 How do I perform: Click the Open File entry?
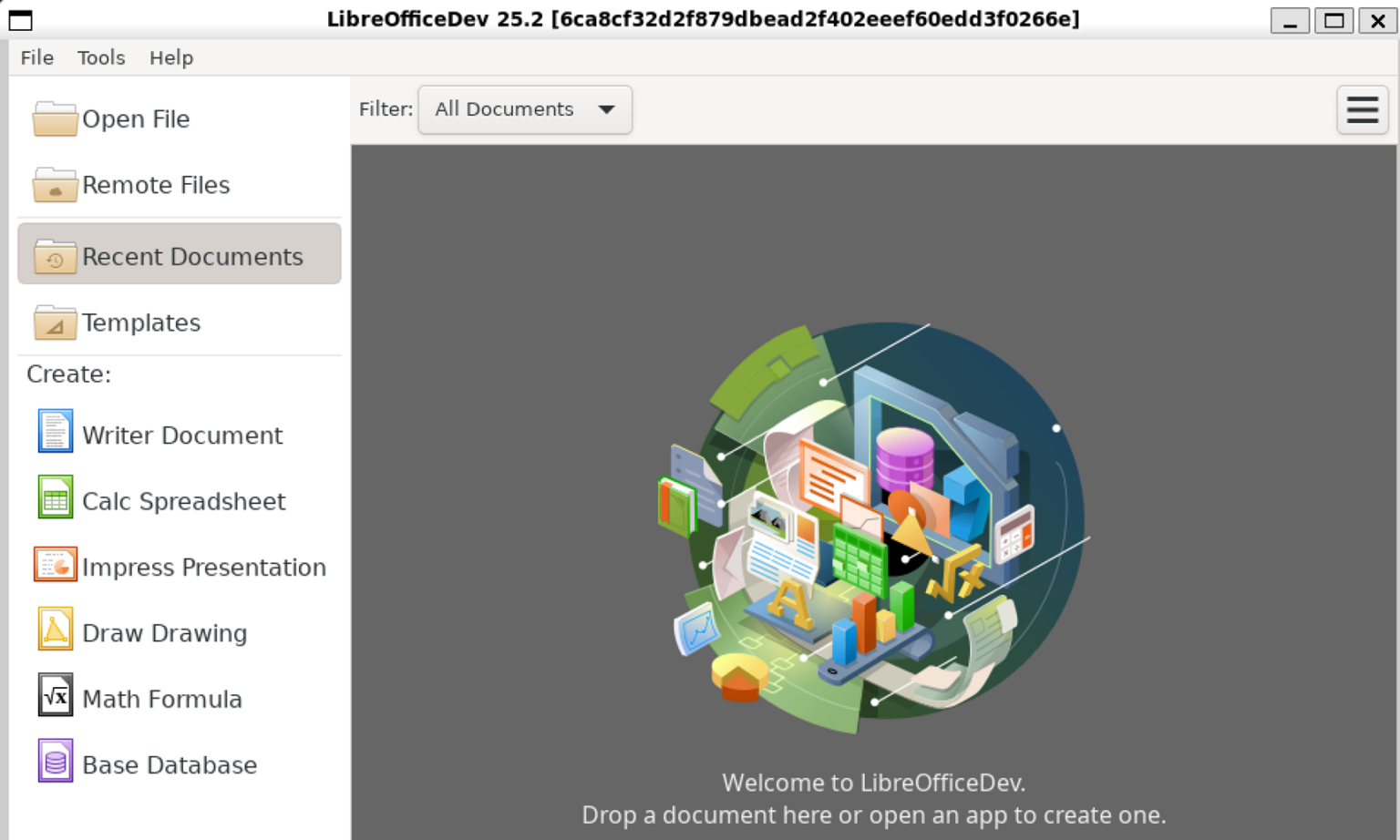(136, 118)
